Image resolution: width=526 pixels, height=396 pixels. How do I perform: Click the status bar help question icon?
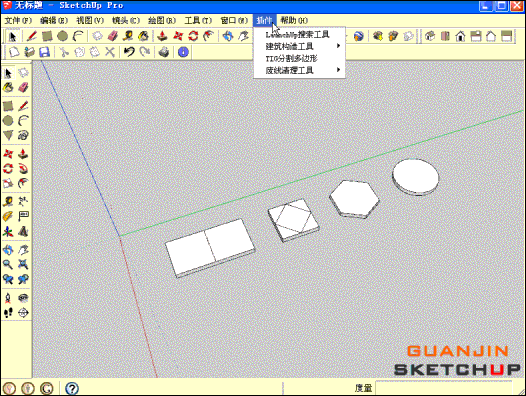(71, 388)
